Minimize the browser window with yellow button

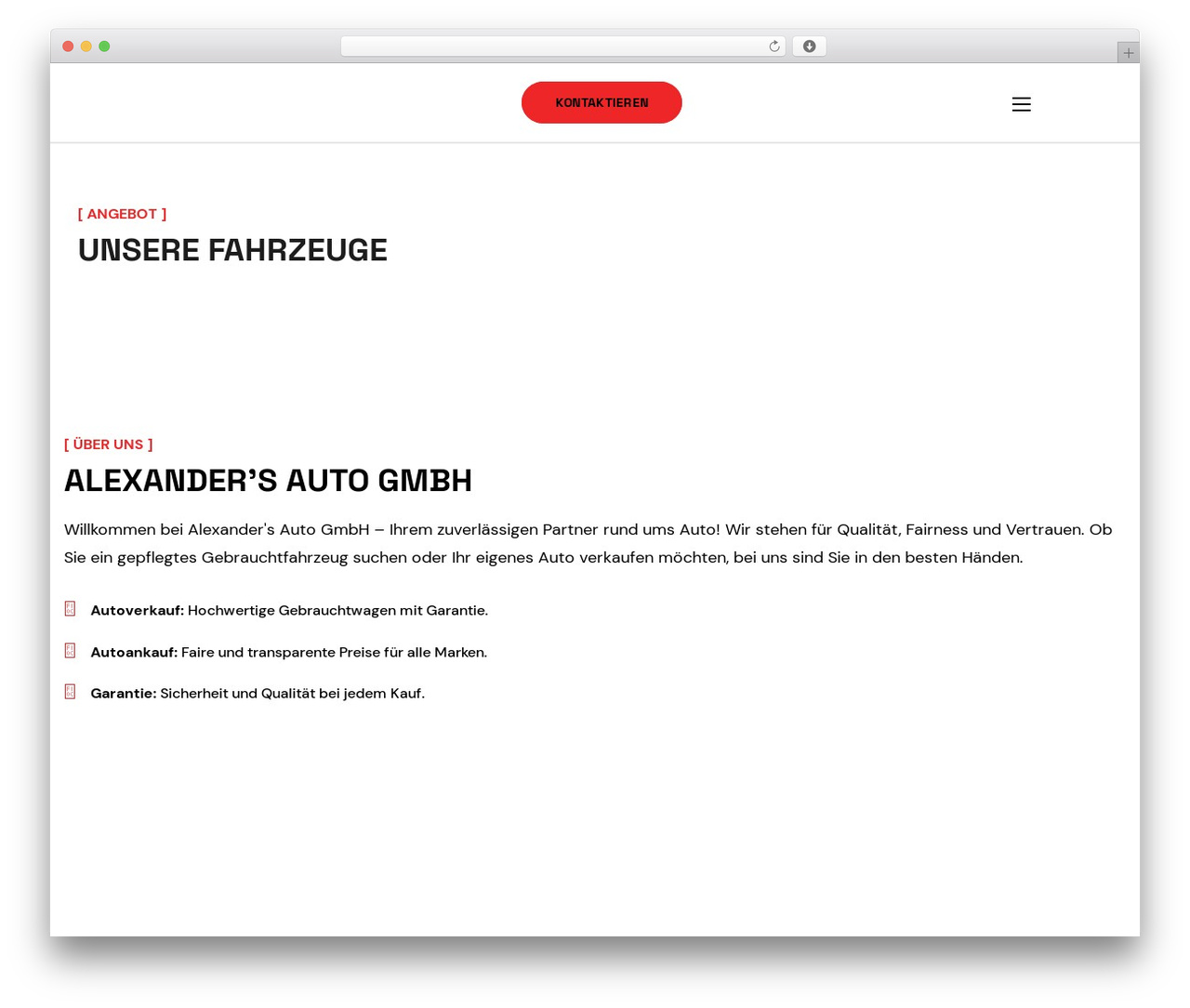(x=86, y=46)
